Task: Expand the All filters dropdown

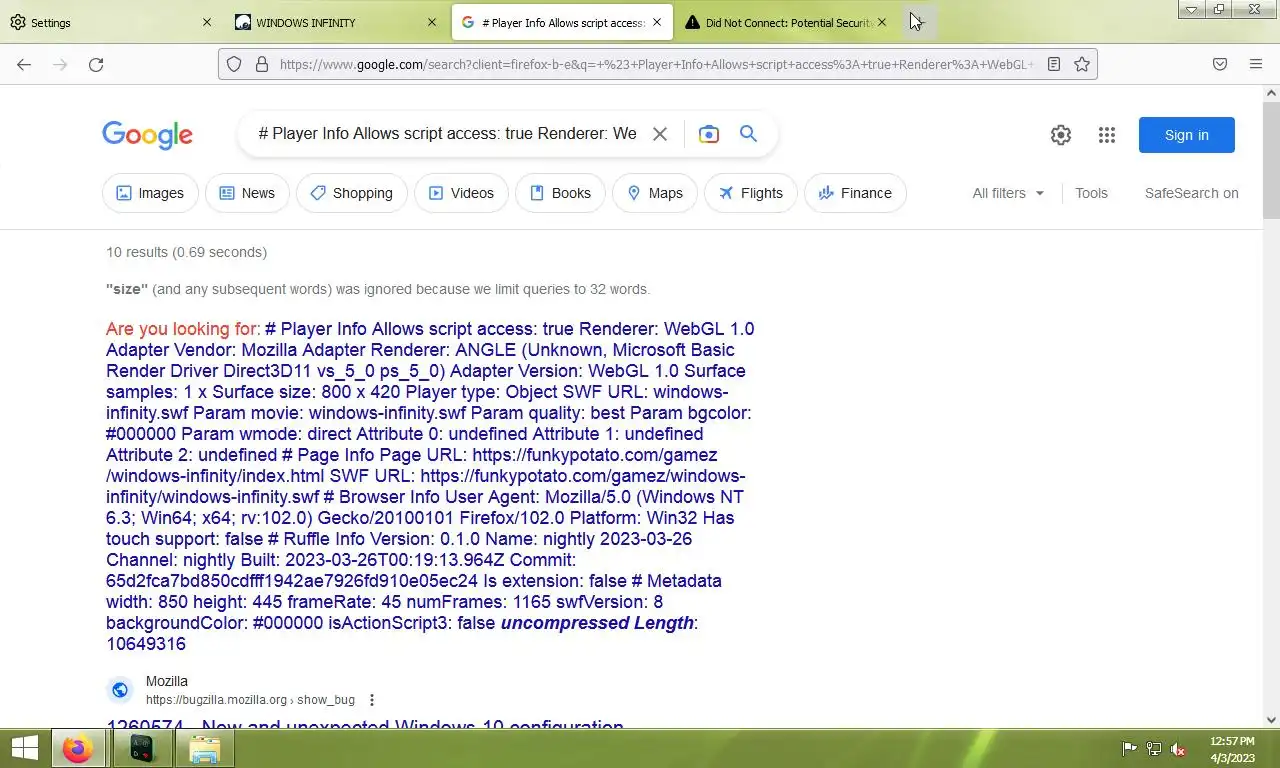Action: click(x=1008, y=193)
